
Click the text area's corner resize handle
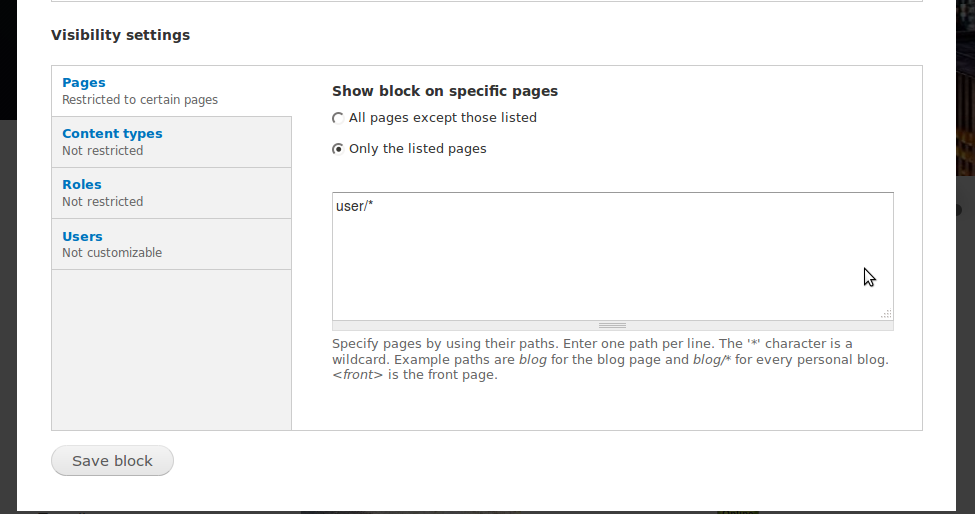pos(886,313)
